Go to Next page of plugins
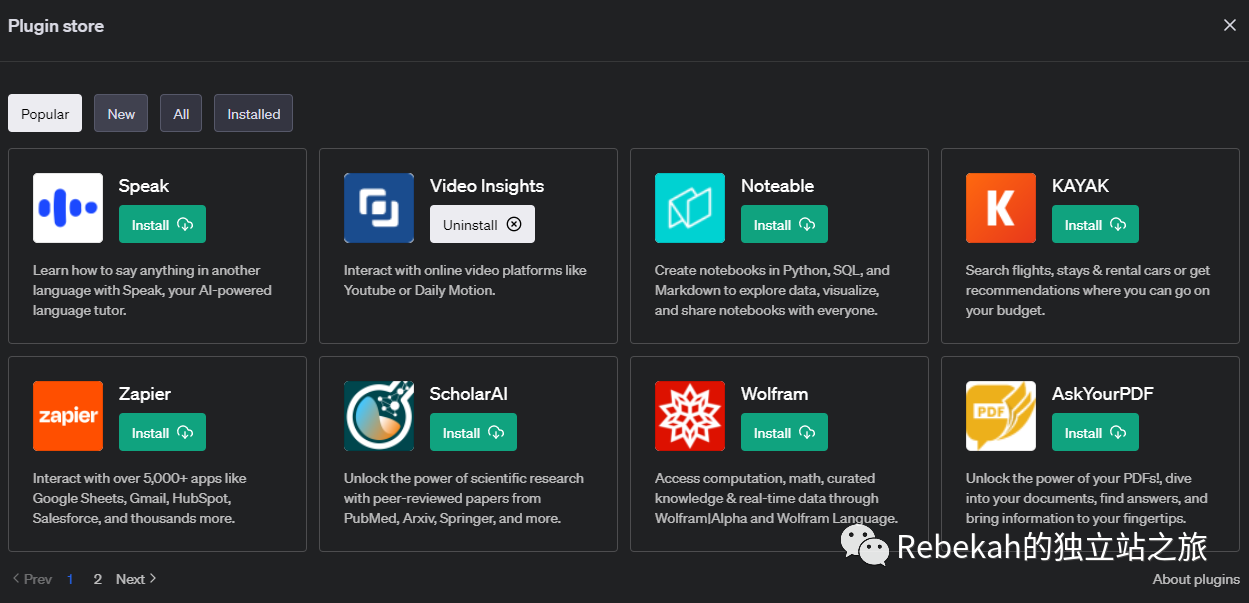 [136, 579]
